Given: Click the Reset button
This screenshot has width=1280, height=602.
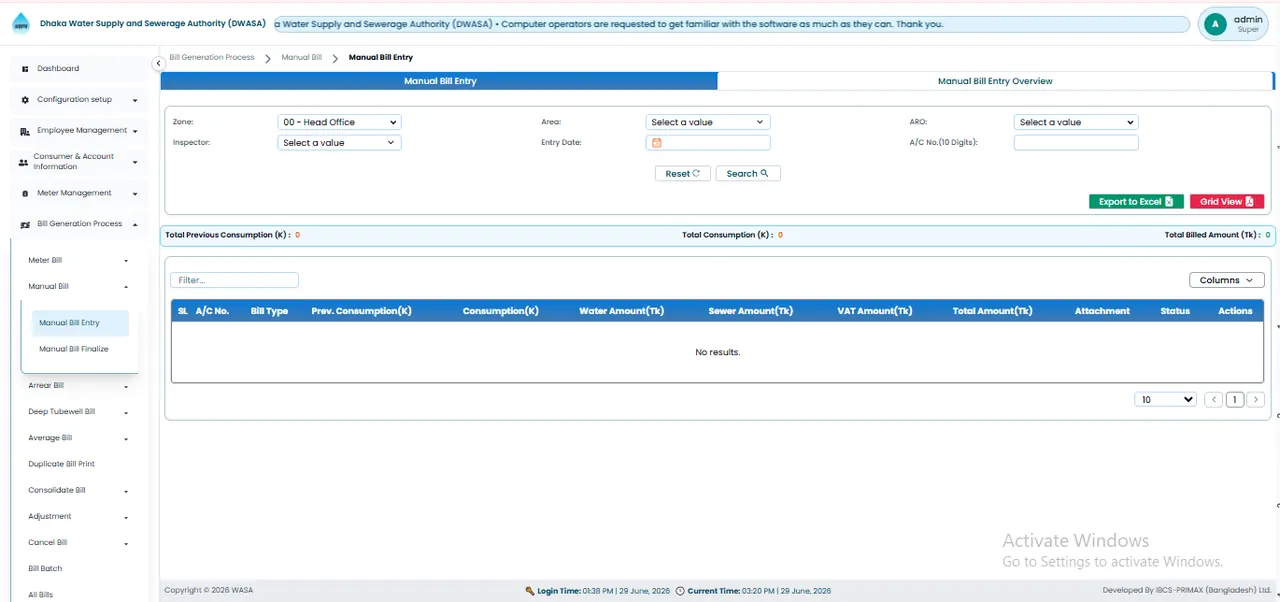Looking at the screenshot, I should tap(683, 174).
